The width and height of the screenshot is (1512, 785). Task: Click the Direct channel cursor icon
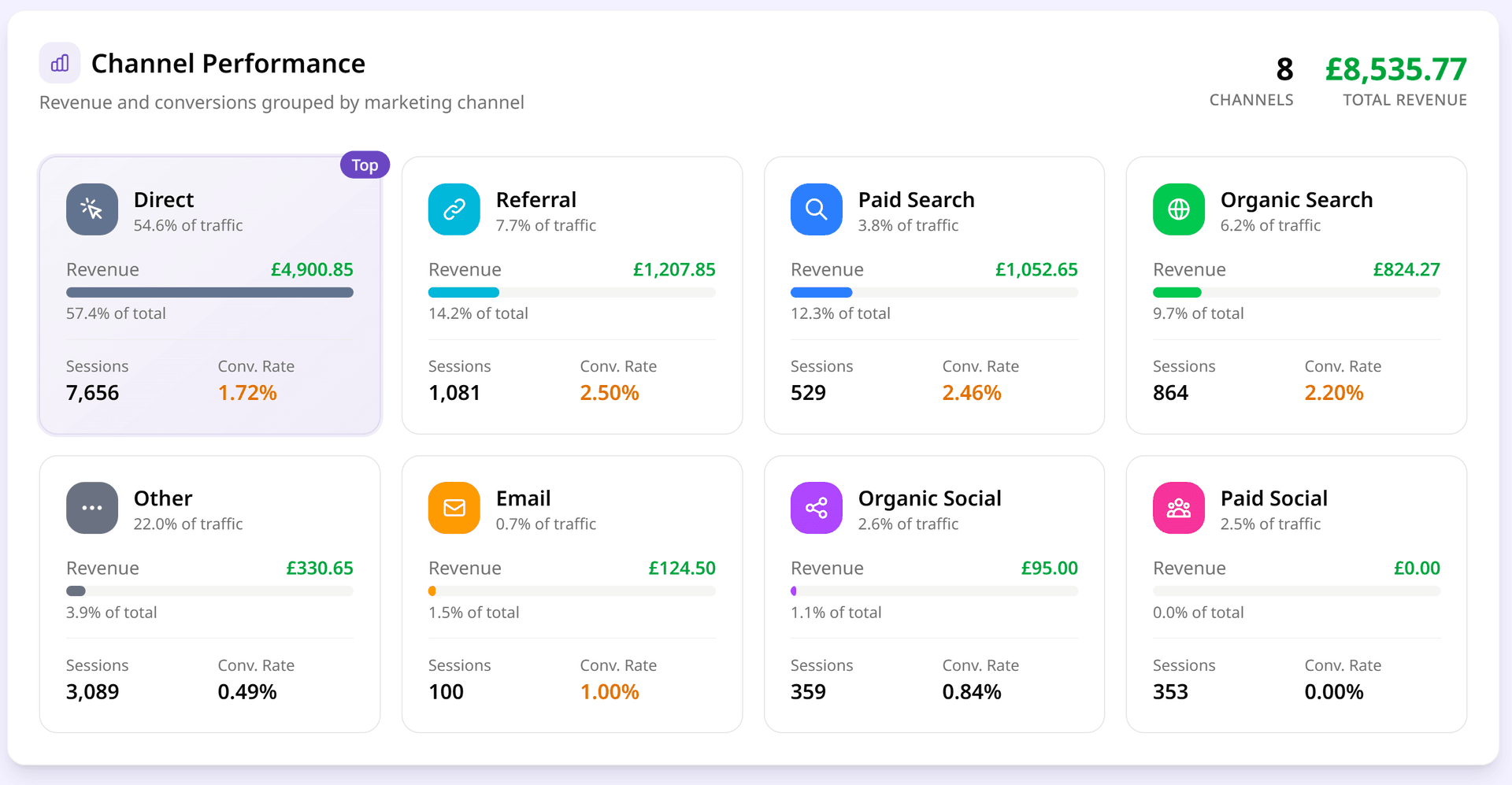pos(92,209)
